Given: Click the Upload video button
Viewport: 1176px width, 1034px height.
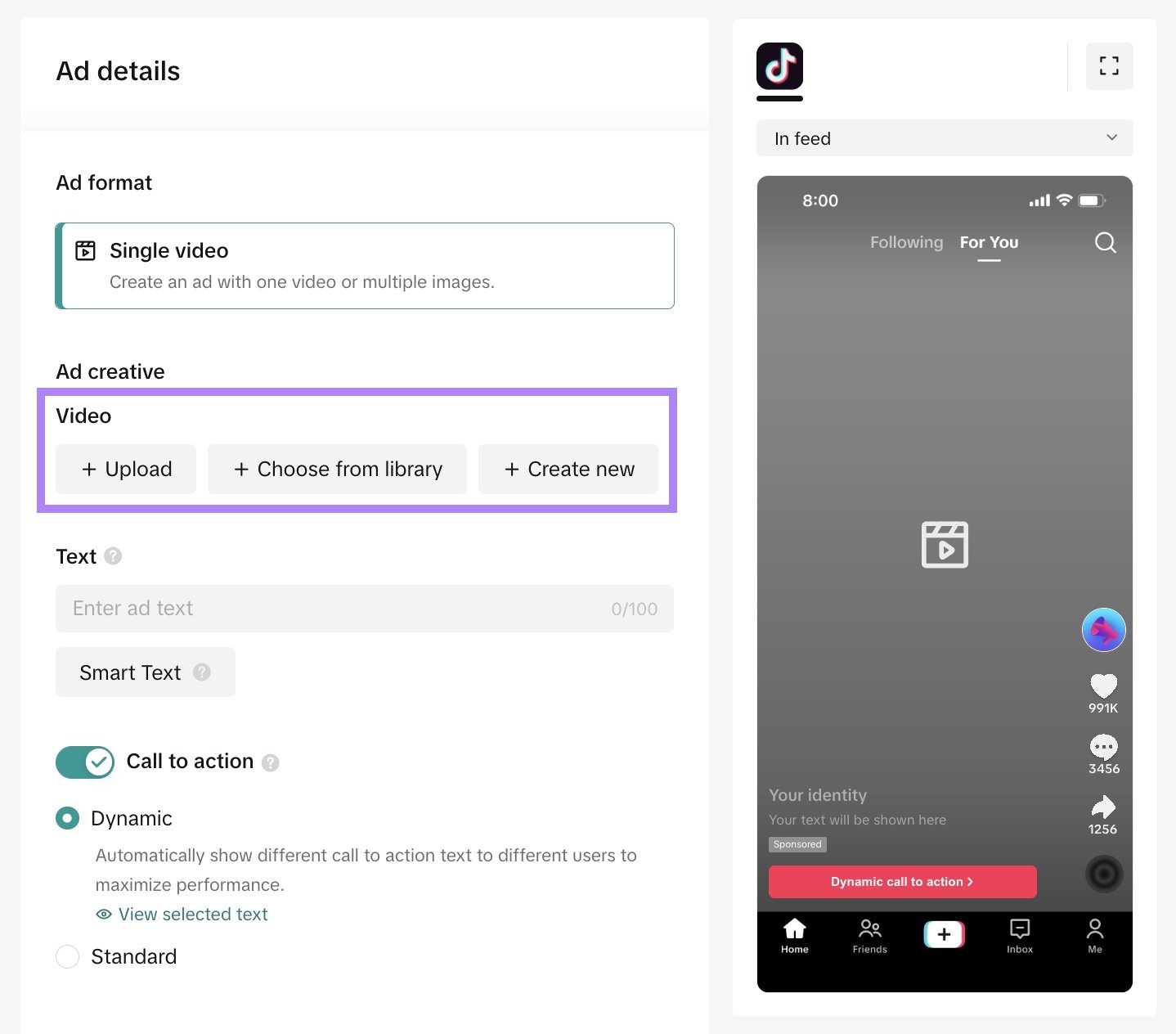Looking at the screenshot, I should [x=125, y=469].
